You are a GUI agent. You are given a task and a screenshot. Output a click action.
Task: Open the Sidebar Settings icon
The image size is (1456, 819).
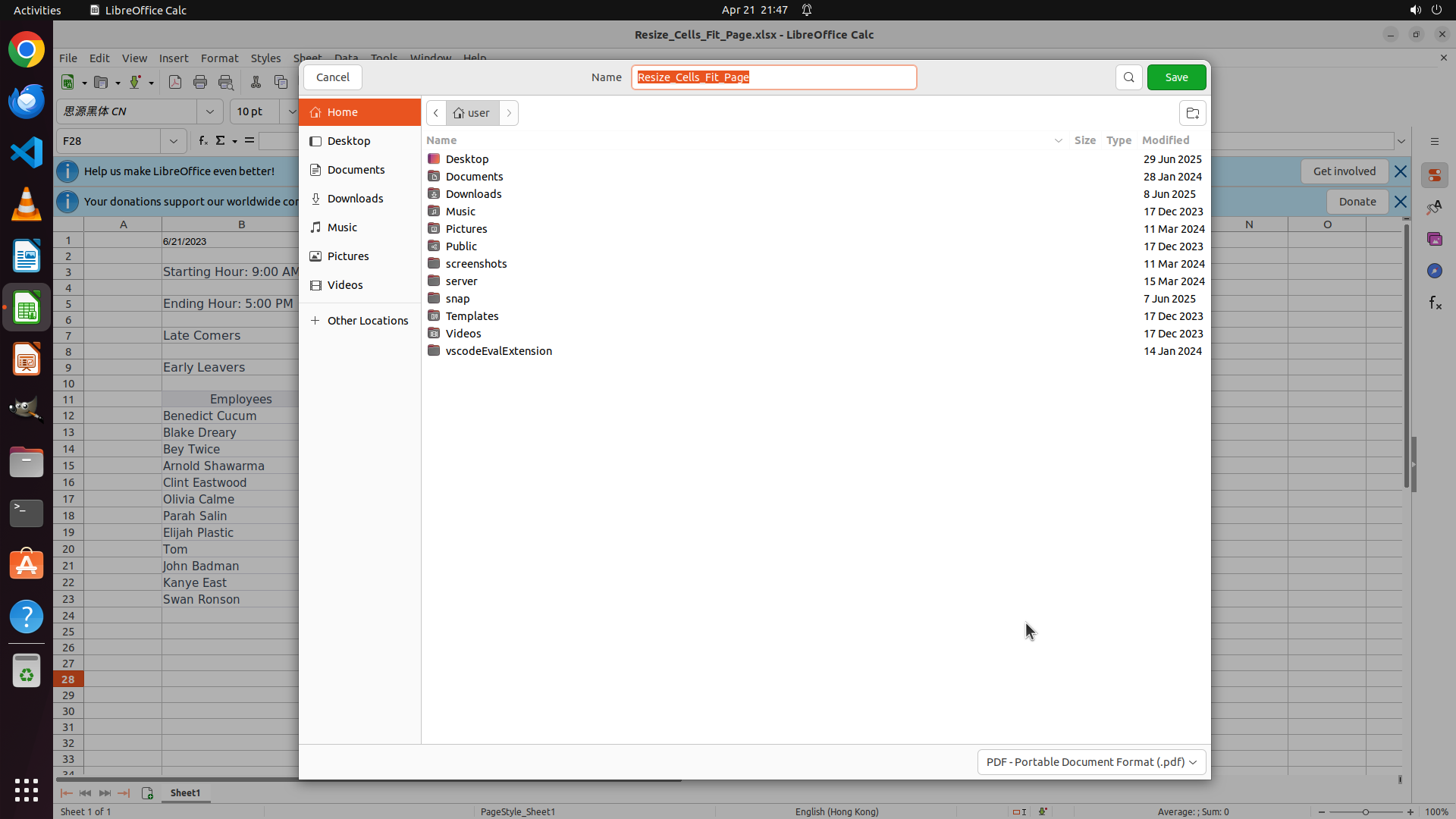[1434, 142]
